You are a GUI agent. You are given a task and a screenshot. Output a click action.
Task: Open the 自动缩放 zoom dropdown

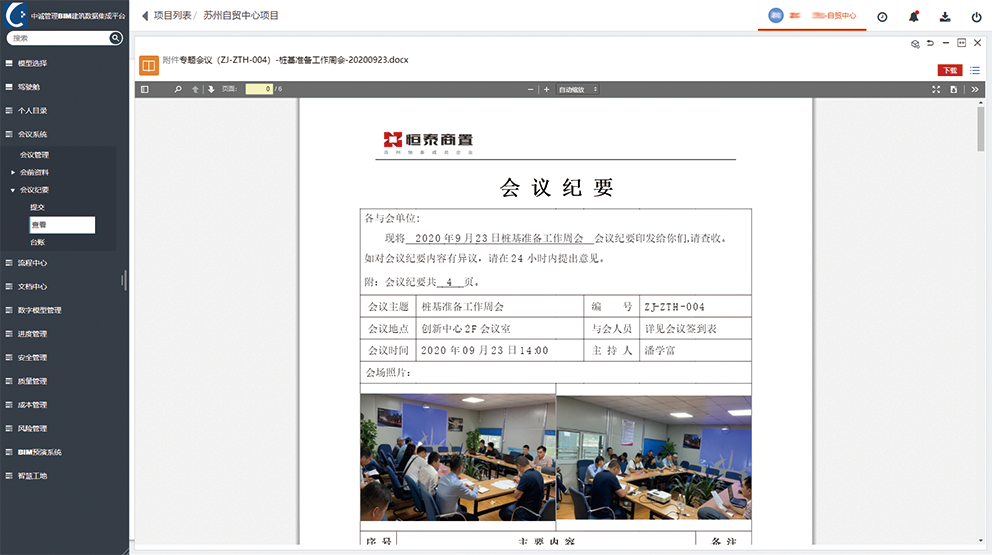(578, 89)
